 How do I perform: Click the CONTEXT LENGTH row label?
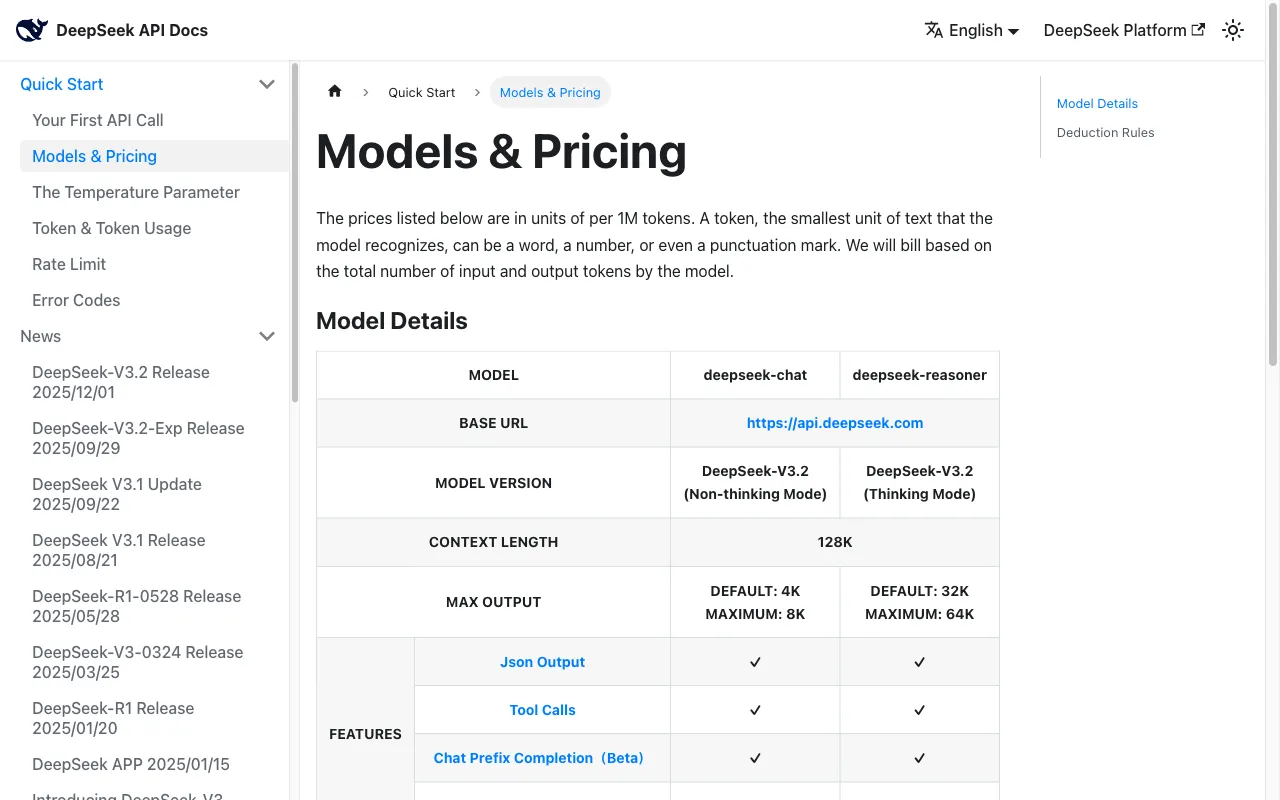tap(493, 542)
